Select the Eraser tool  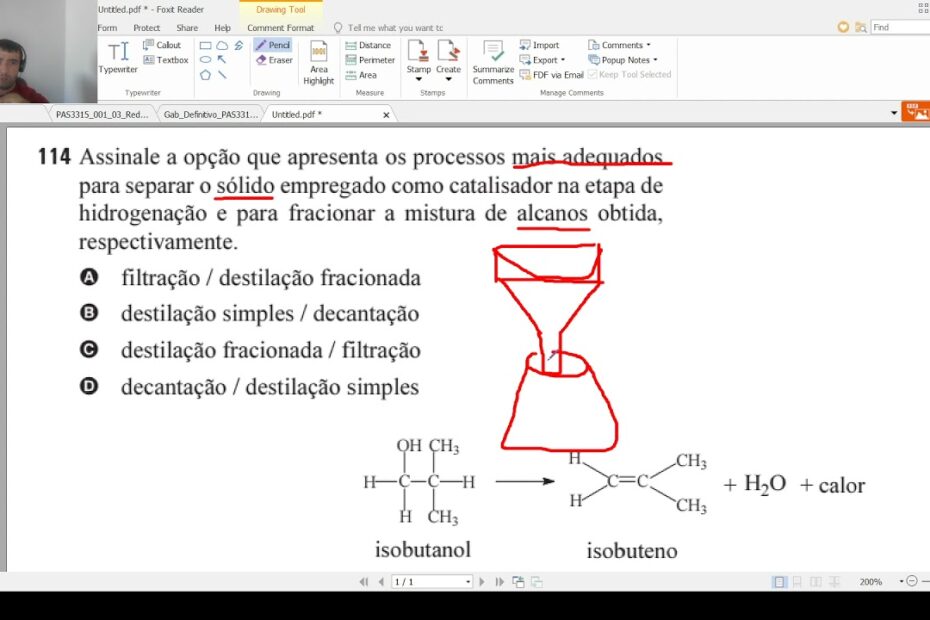[273, 60]
